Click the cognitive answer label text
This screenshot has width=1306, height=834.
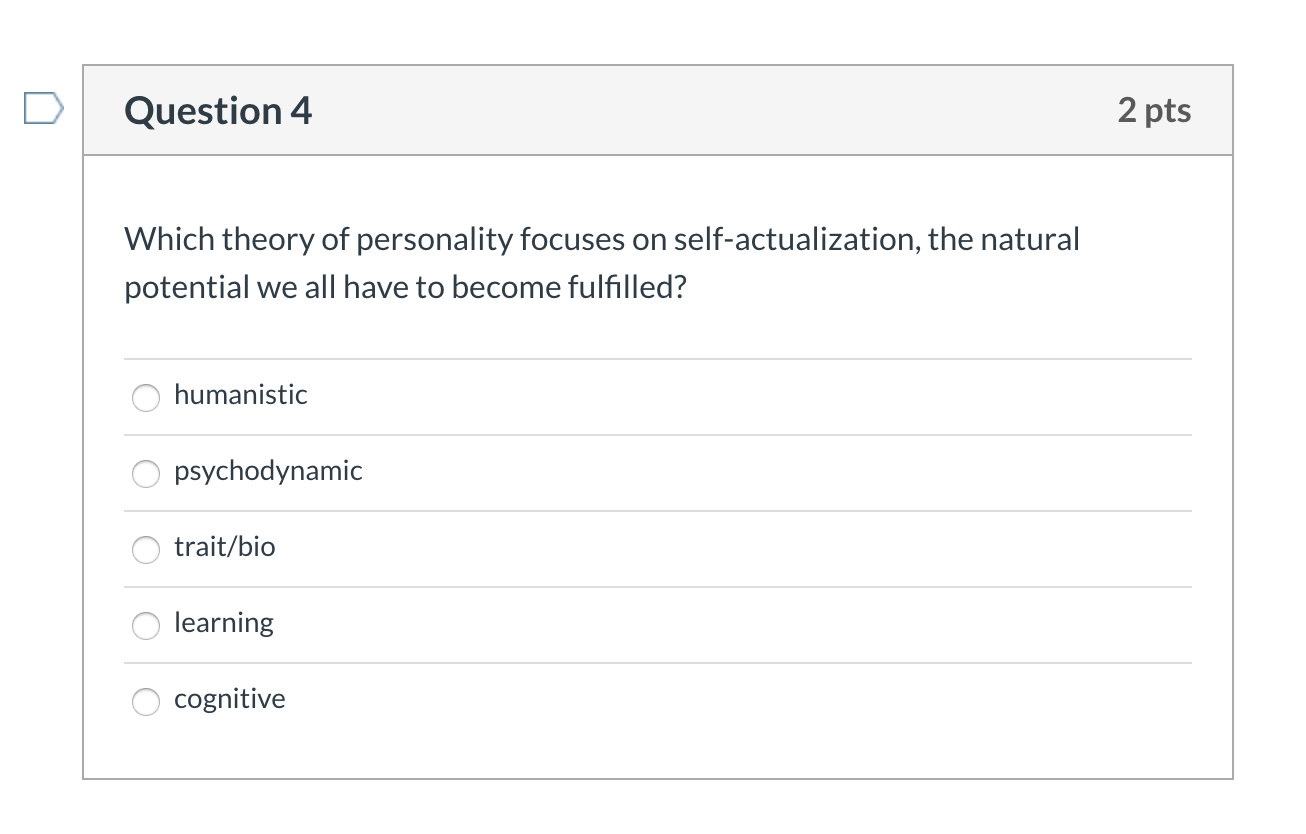pos(229,698)
